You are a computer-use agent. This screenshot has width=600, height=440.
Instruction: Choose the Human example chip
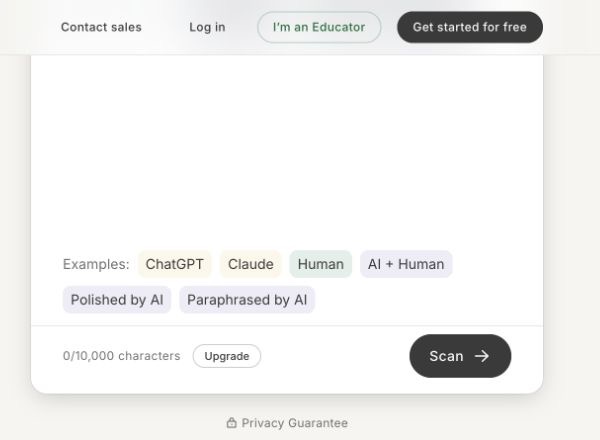321,264
